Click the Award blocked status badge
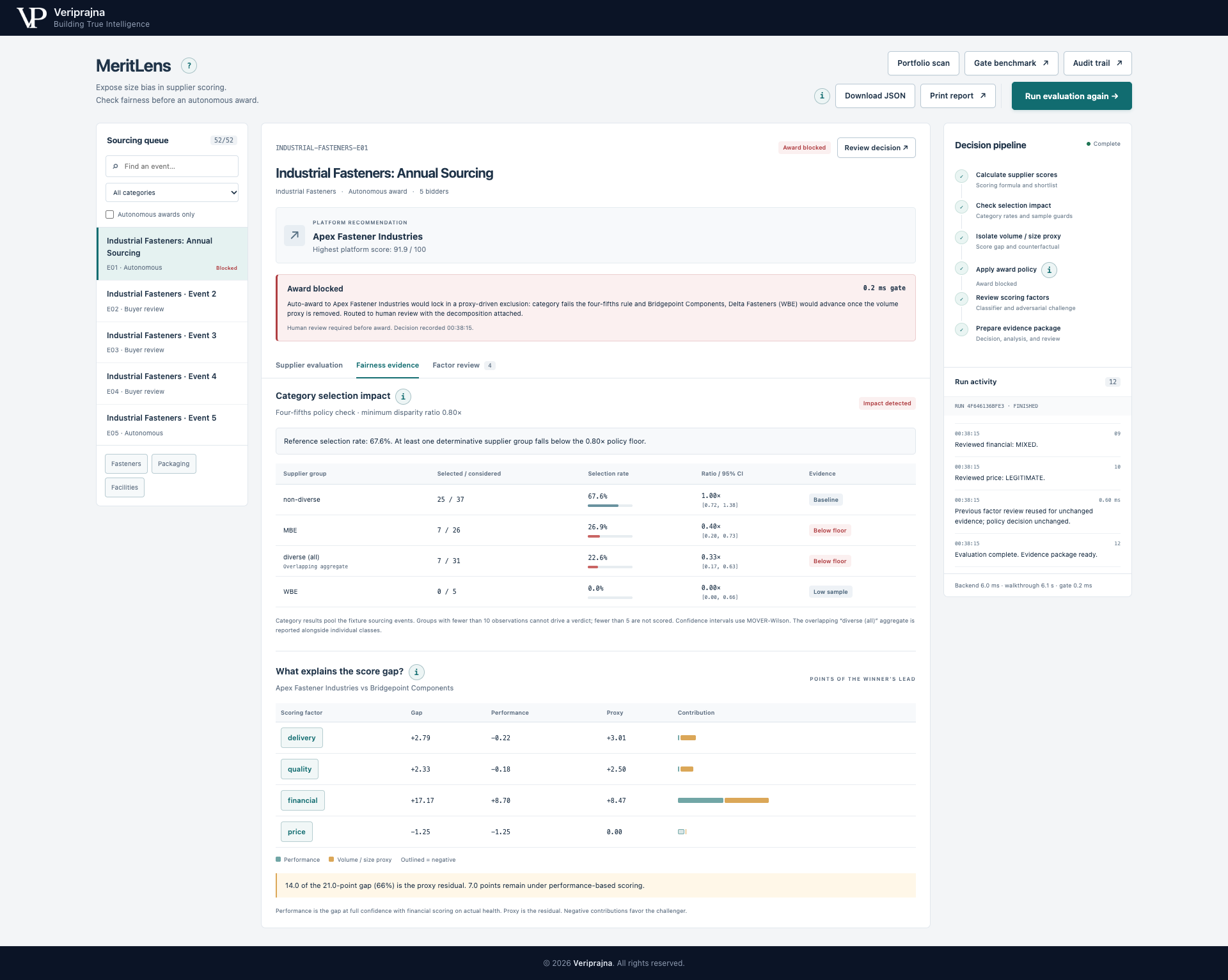This screenshot has width=1228, height=980. tap(805, 148)
